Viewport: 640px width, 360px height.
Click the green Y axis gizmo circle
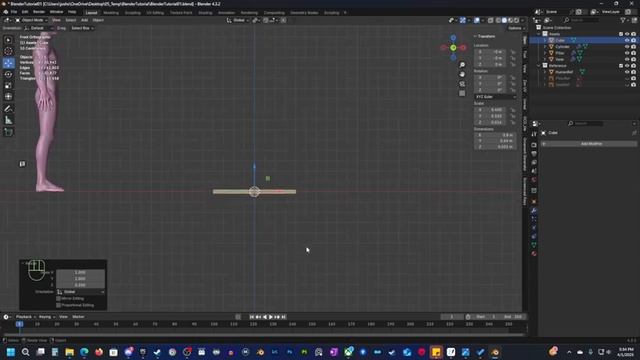point(453,48)
